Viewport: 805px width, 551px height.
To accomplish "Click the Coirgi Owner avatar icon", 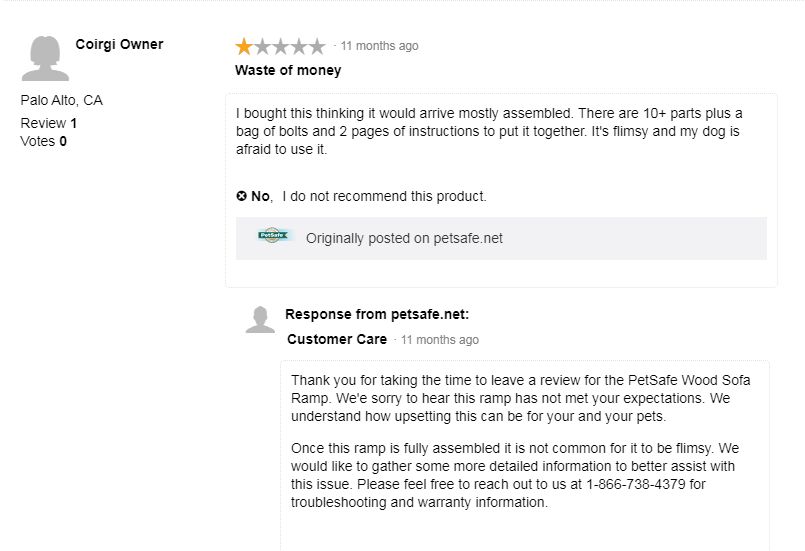I will [x=44, y=58].
